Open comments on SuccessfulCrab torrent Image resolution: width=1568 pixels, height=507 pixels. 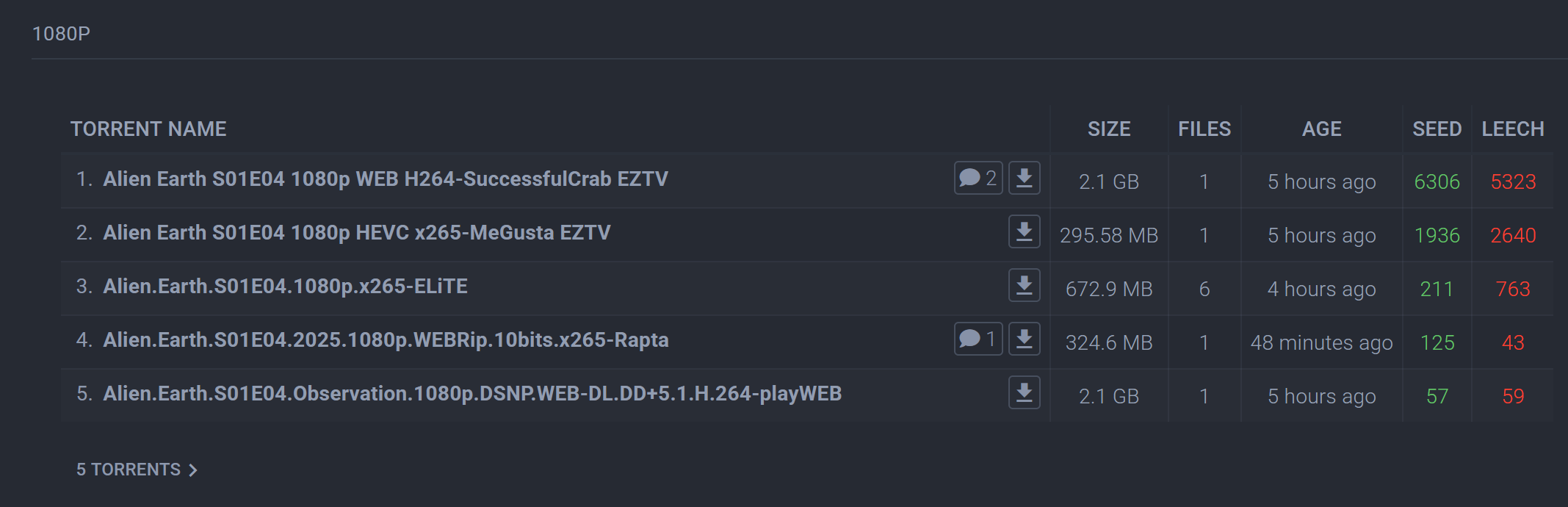tap(978, 179)
